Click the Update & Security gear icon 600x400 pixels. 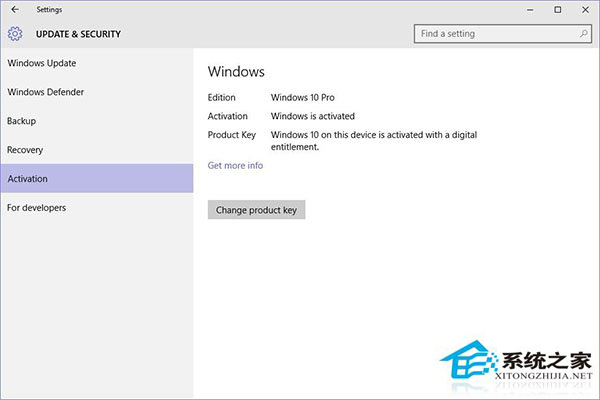click(x=15, y=34)
